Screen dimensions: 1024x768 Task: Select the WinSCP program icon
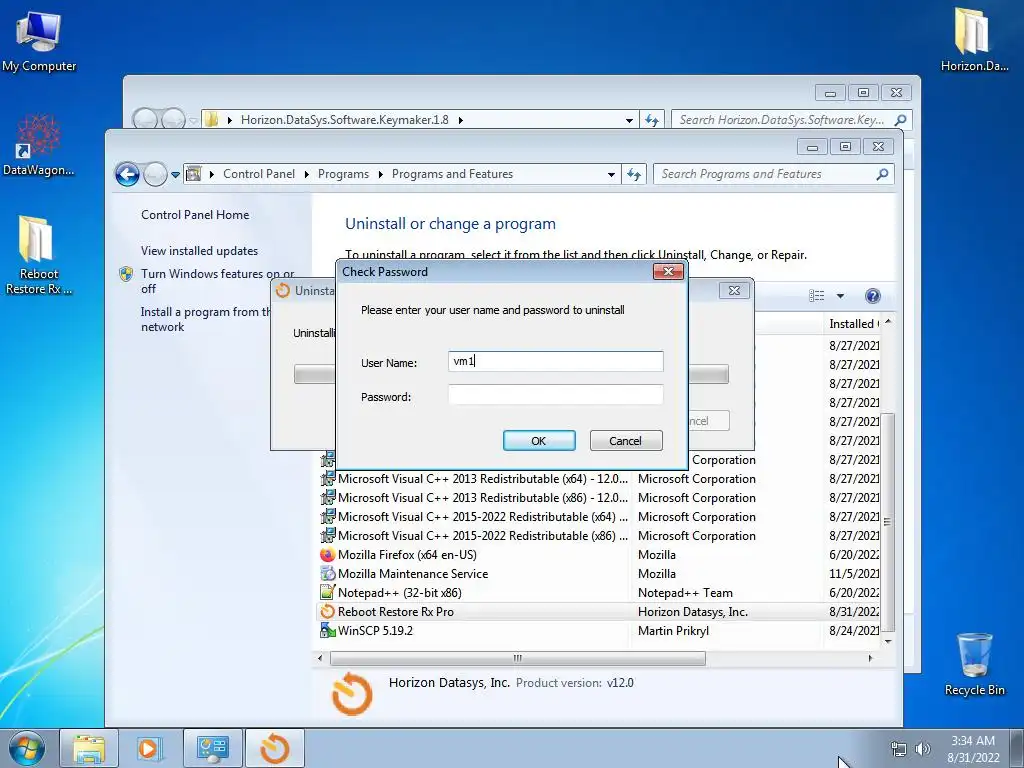coord(327,631)
